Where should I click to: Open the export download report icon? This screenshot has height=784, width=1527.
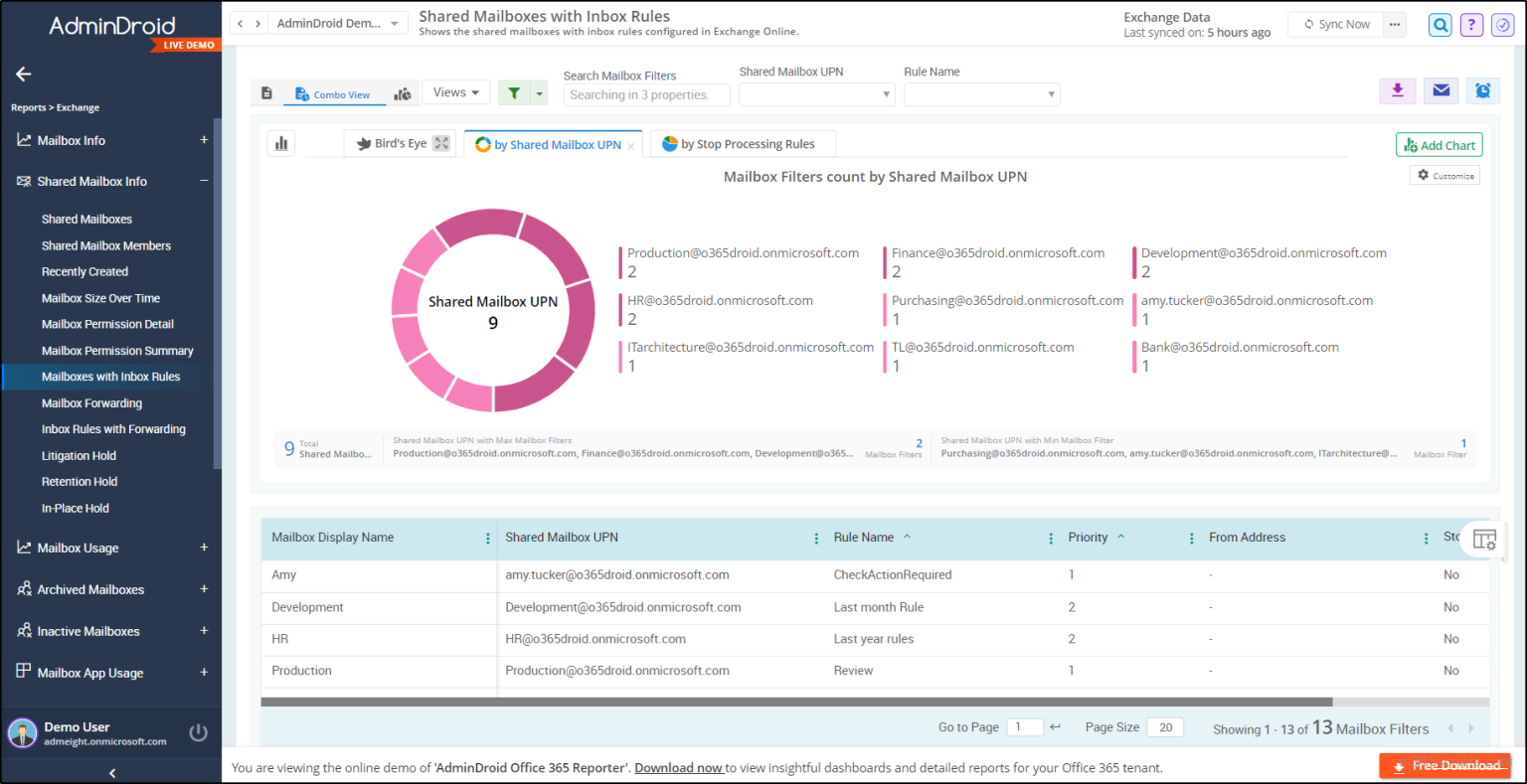pyautogui.click(x=1397, y=90)
